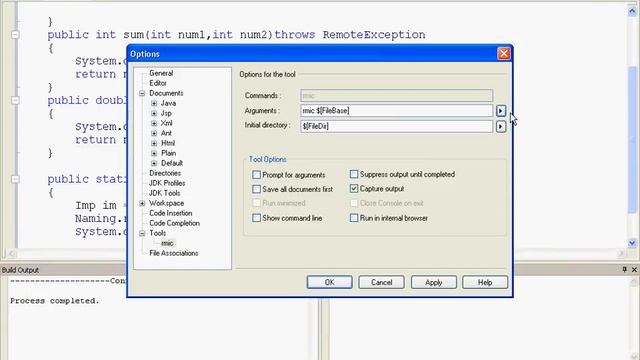
Task: Select the Documents tree label
Action: coord(166,93)
